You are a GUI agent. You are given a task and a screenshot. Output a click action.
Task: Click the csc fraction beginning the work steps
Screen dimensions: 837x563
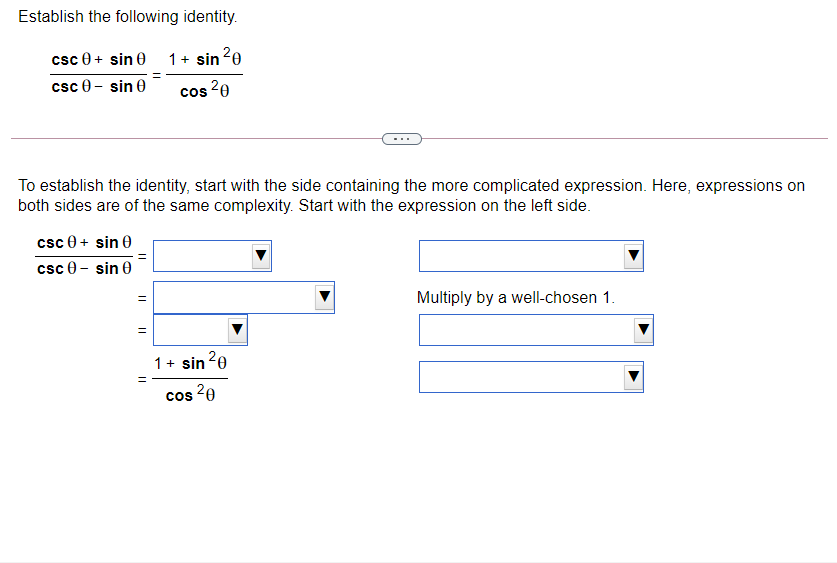pyautogui.click(x=84, y=256)
